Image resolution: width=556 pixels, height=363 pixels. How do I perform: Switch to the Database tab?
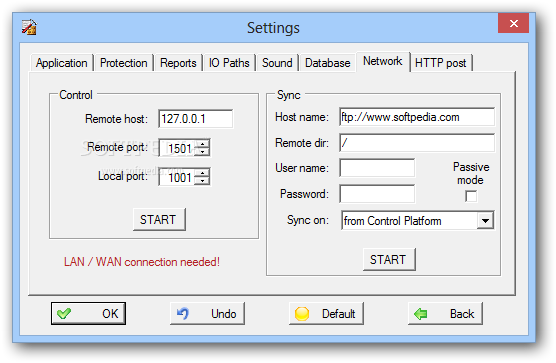point(328,63)
